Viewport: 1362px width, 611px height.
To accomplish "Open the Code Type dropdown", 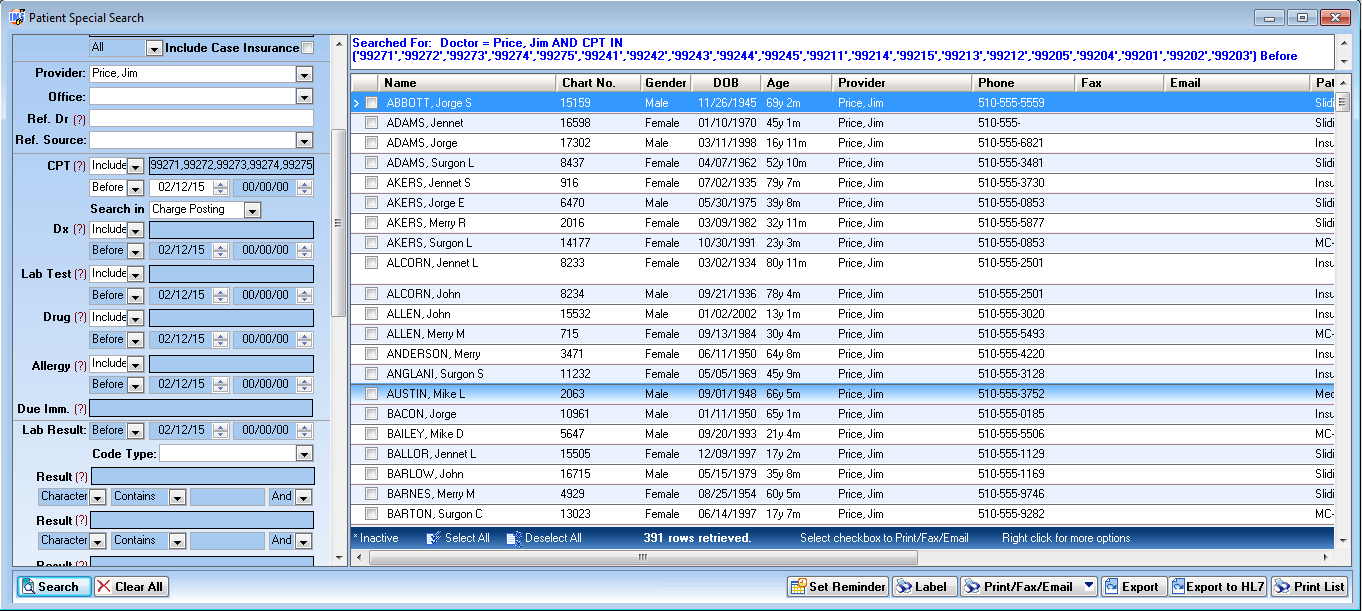I will pos(304,454).
